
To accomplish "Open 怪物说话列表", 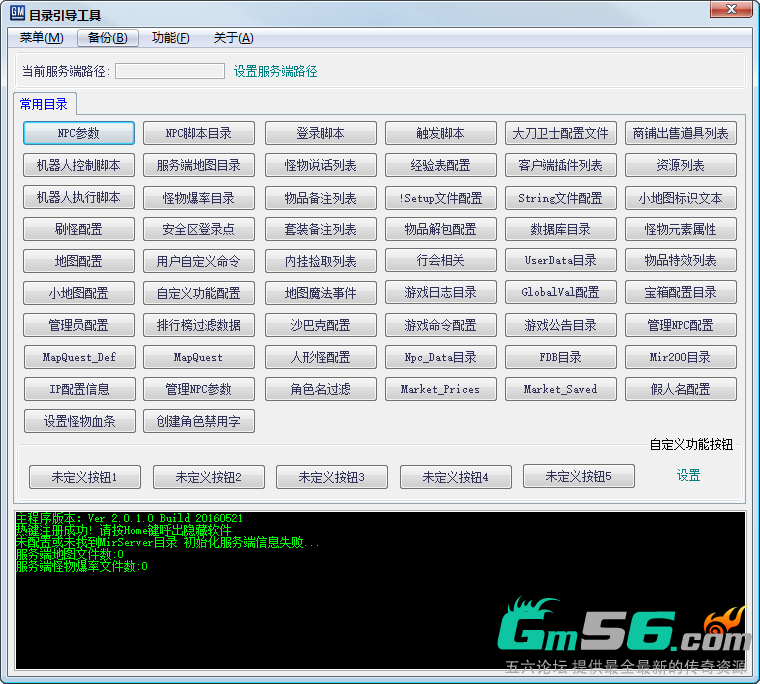I will point(320,165).
